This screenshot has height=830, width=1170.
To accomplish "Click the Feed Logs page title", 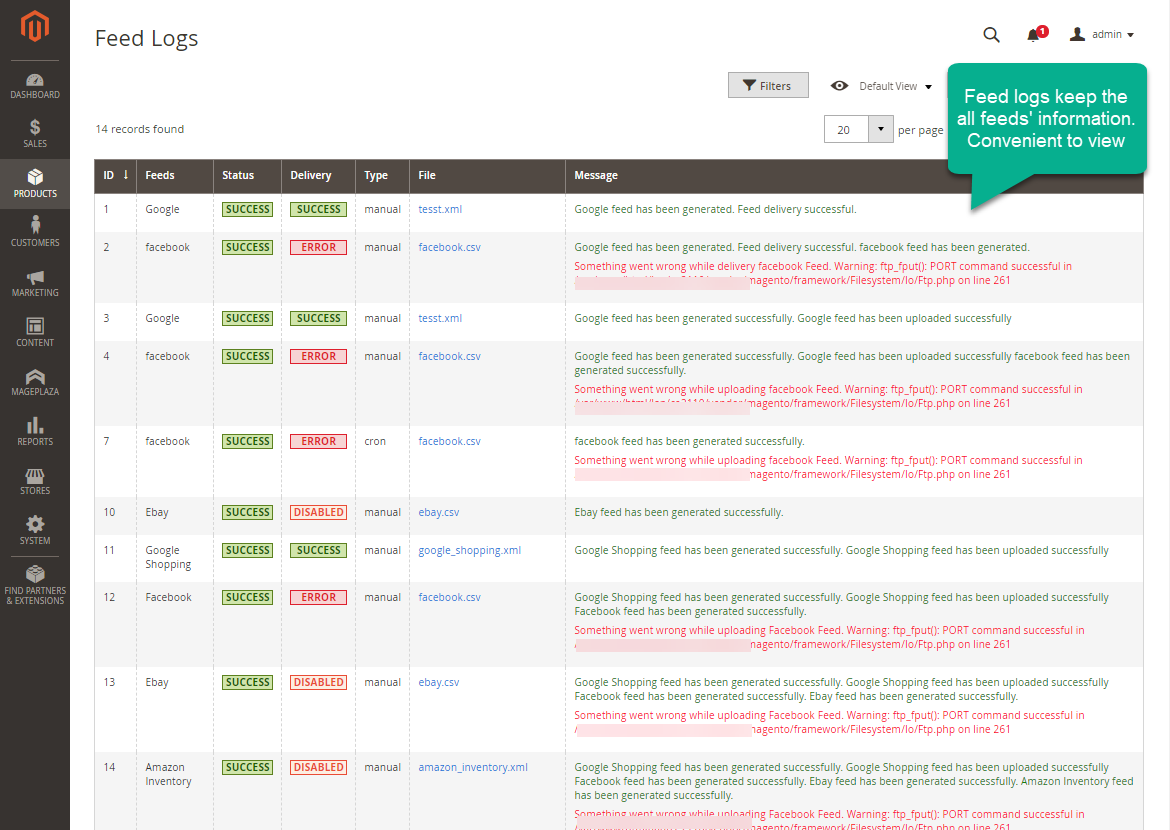I will 146,38.
